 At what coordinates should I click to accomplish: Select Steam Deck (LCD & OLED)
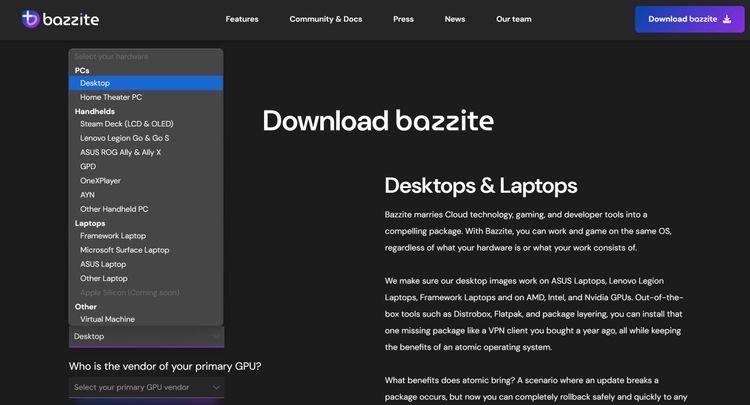146,124
